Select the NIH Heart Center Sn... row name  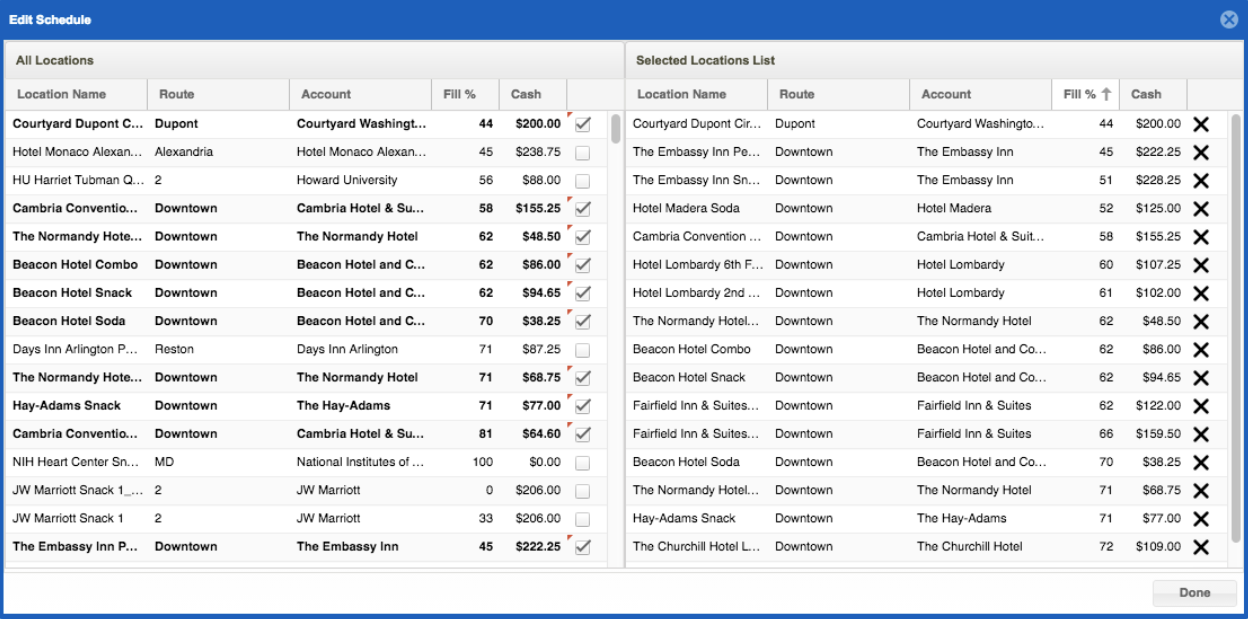pos(76,462)
